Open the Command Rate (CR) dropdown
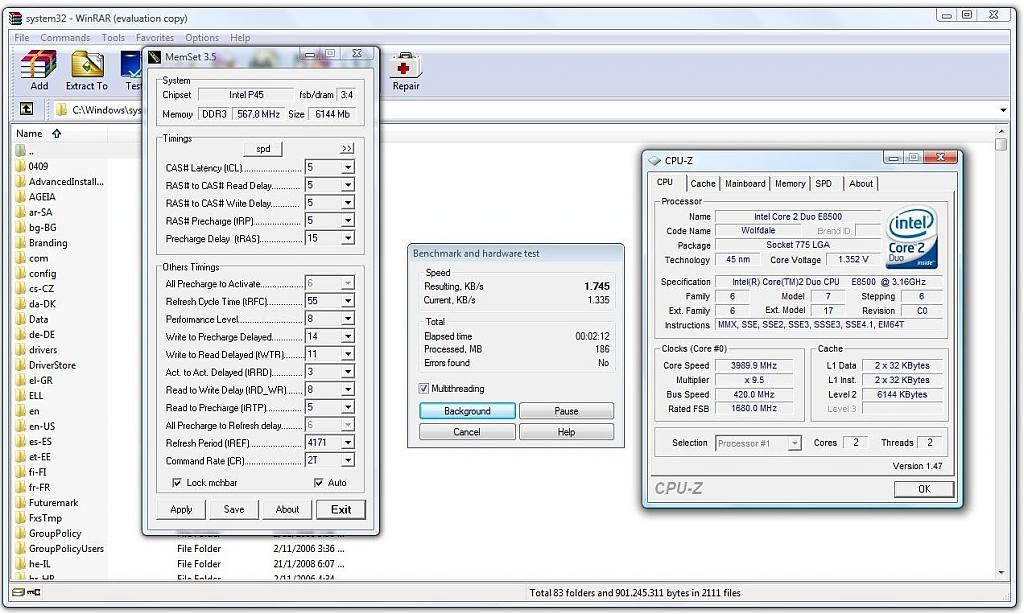This screenshot has width=1024, height=614. (x=348, y=460)
